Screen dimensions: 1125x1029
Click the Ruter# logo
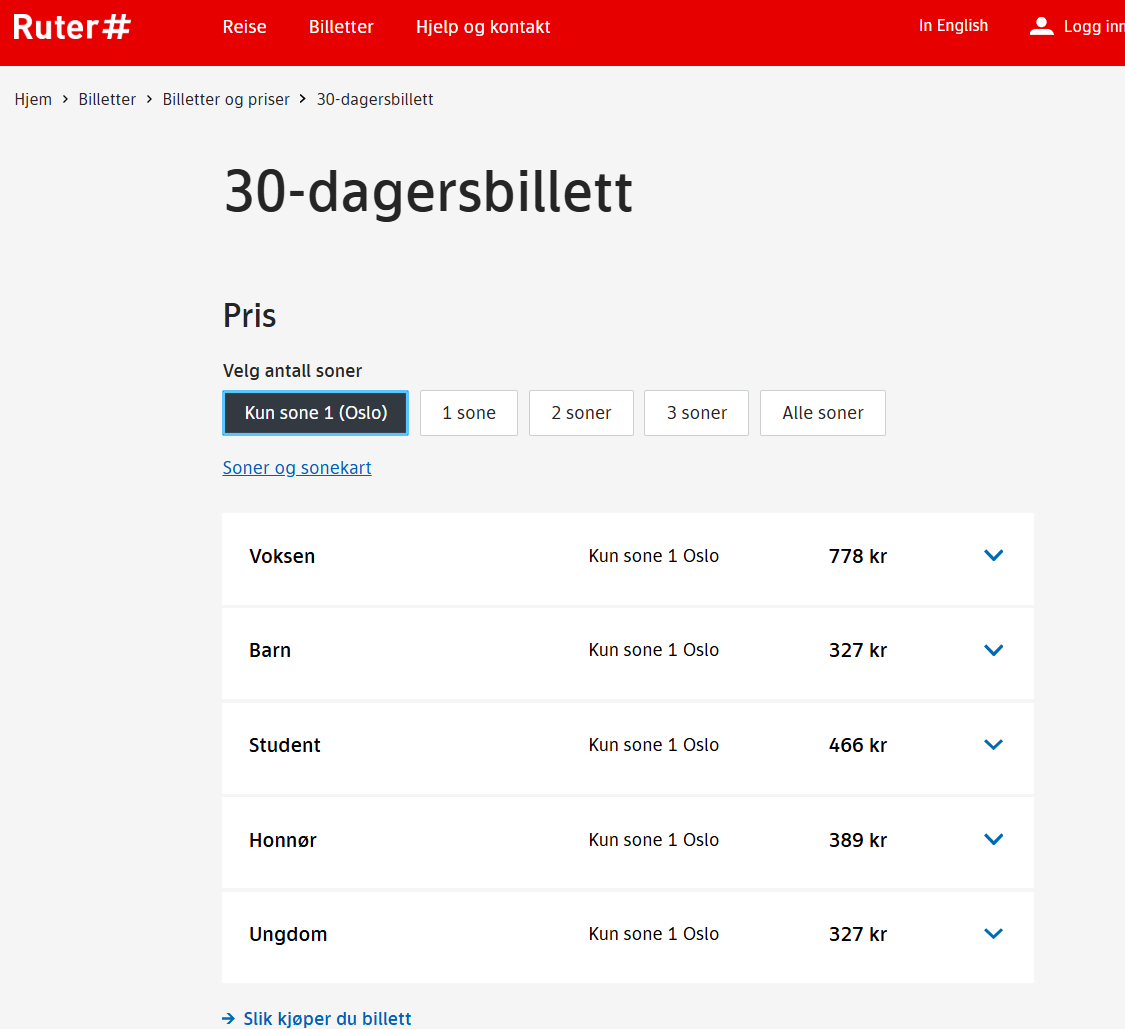coord(72,27)
